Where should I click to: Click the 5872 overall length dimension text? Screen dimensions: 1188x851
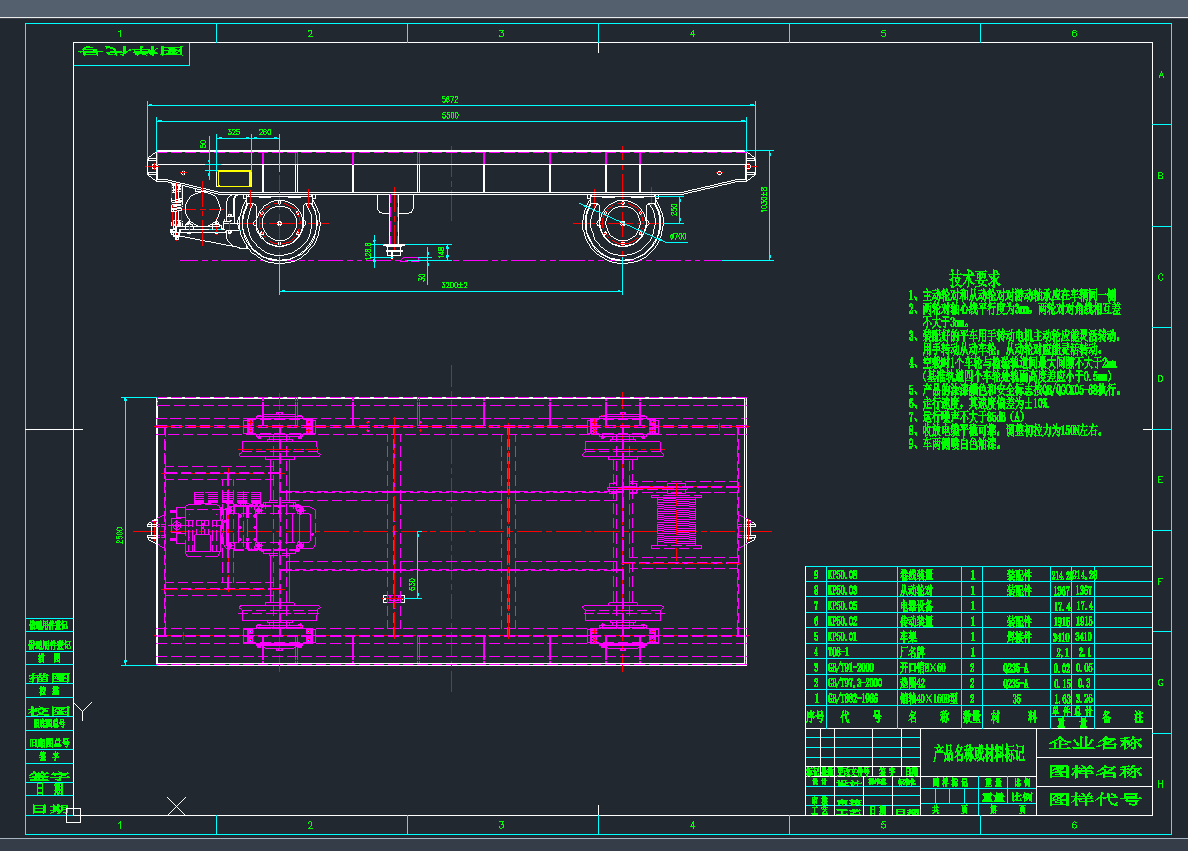[450, 99]
